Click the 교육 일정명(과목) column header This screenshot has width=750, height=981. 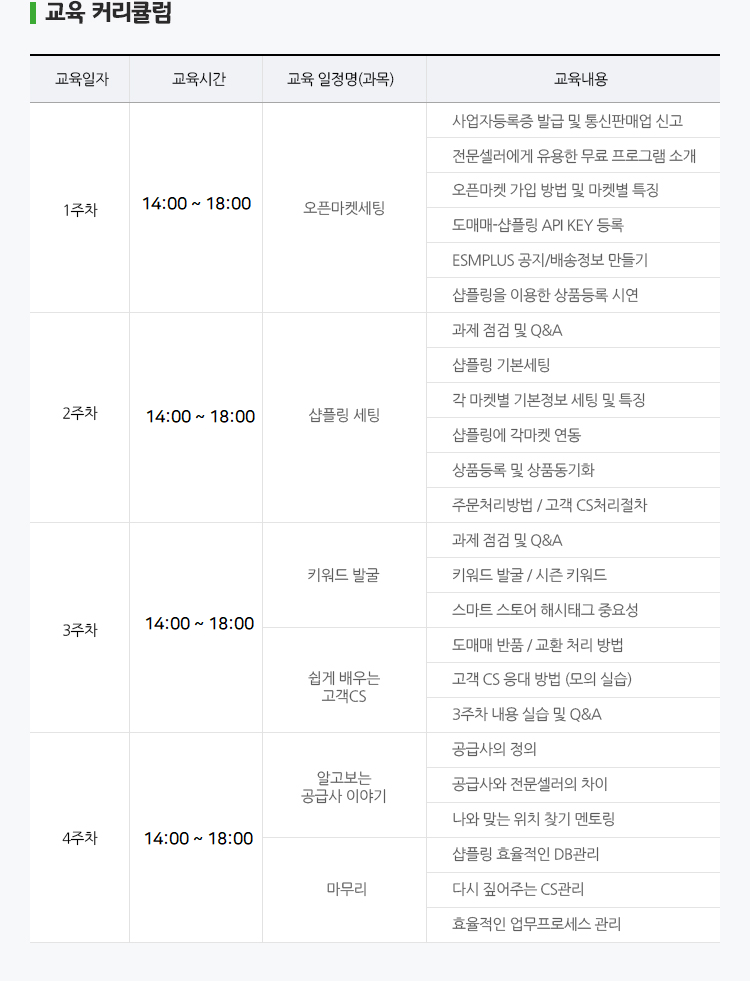coord(340,79)
